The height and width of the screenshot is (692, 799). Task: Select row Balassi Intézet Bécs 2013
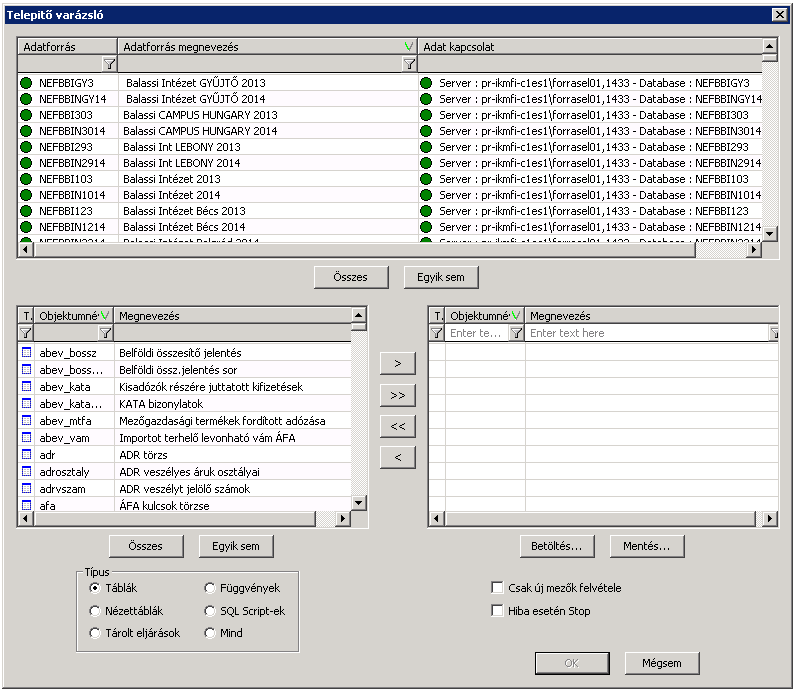pos(390,211)
